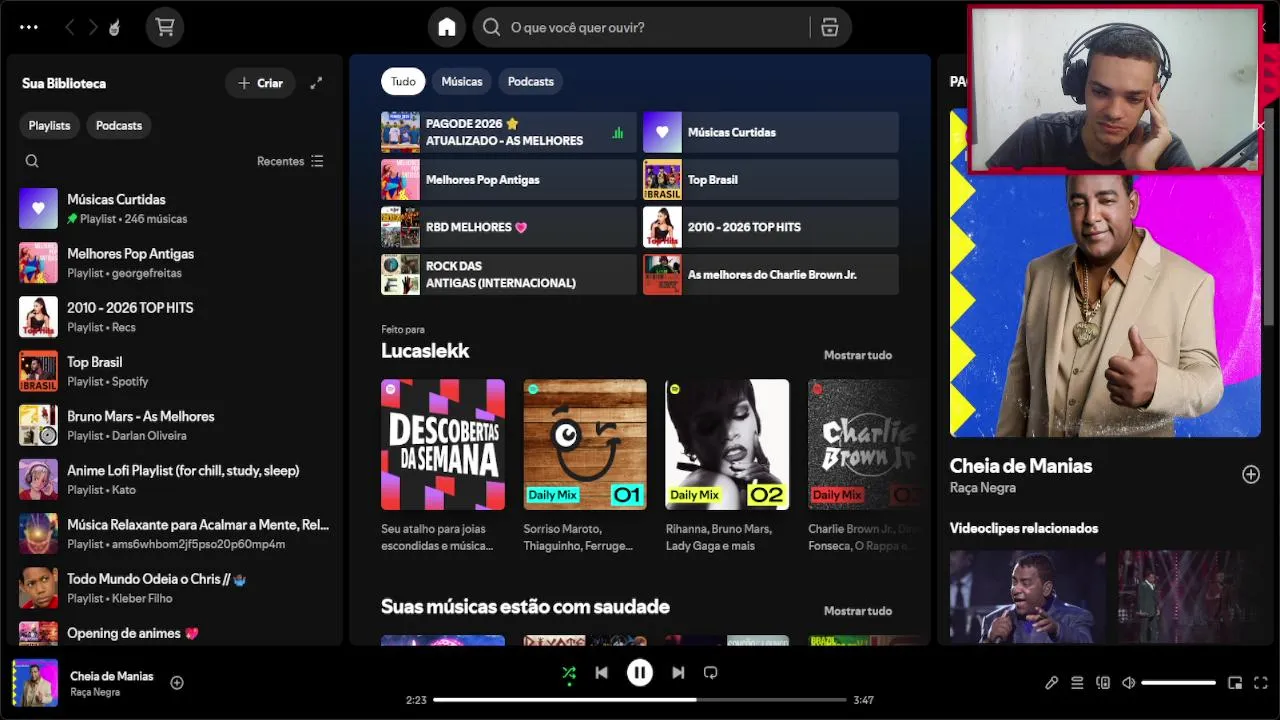Add current song to Liked in bottom bar
Screen dimensions: 1280x720
(177, 683)
